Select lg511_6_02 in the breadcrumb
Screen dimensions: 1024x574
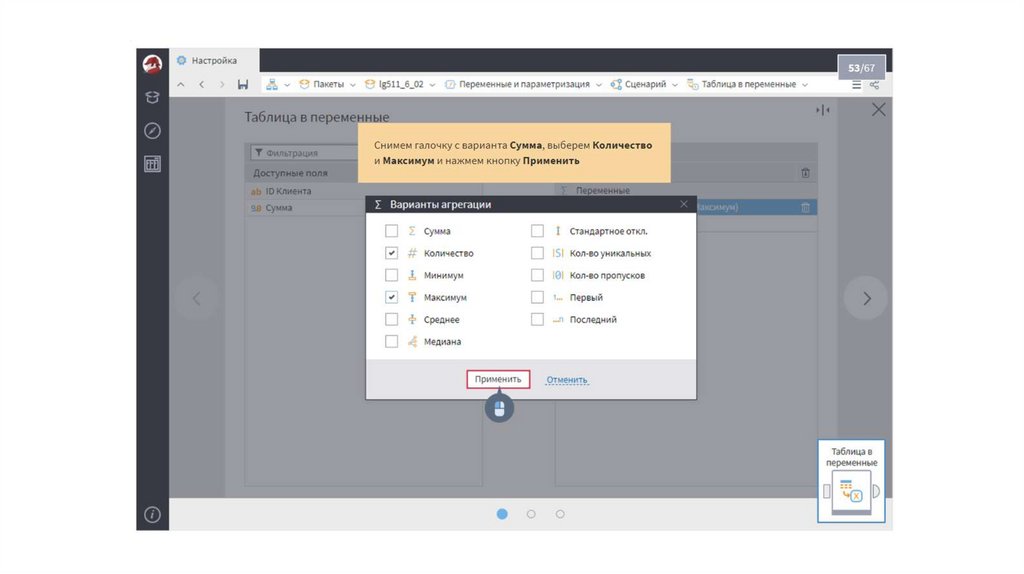point(401,84)
